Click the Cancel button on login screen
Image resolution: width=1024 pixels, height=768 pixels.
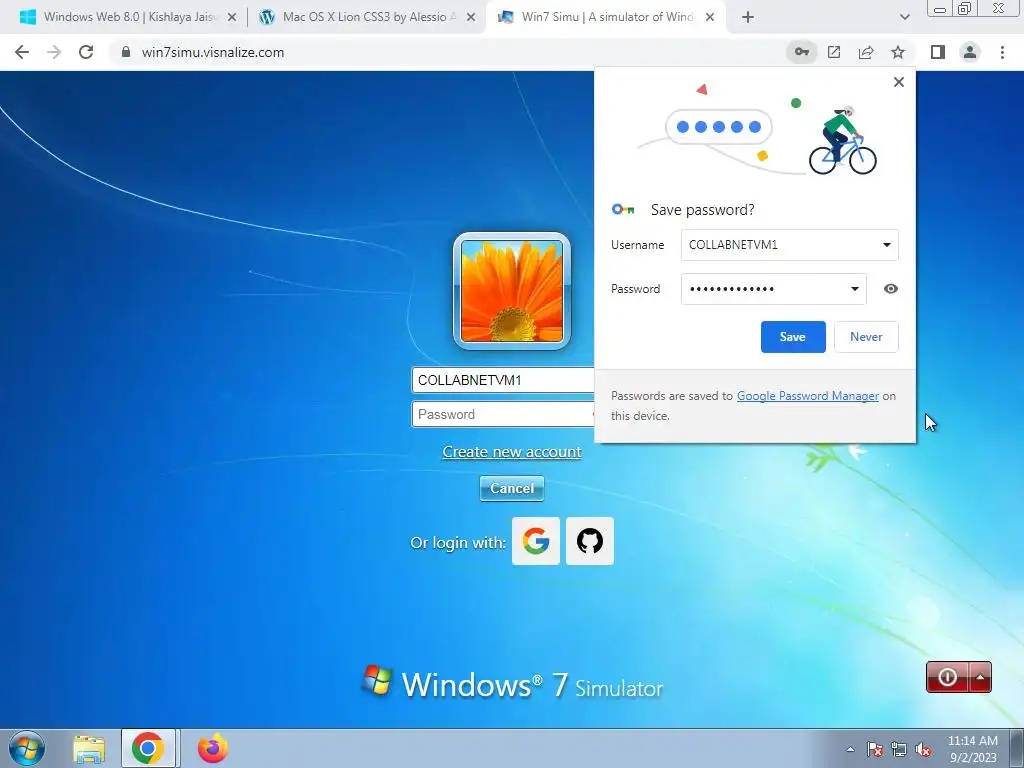pyautogui.click(x=512, y=488)
